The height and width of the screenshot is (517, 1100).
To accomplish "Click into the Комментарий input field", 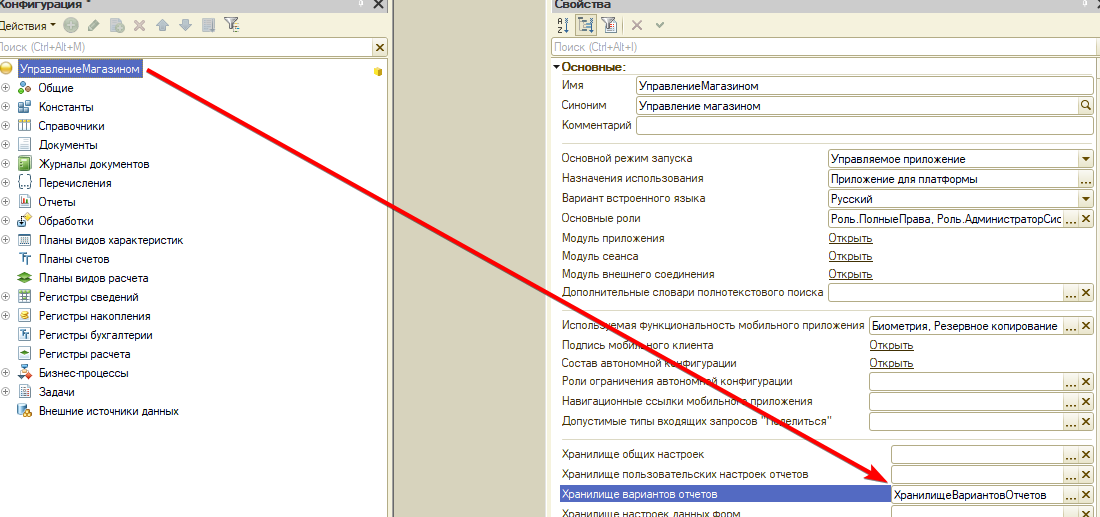I will (865, 126).
